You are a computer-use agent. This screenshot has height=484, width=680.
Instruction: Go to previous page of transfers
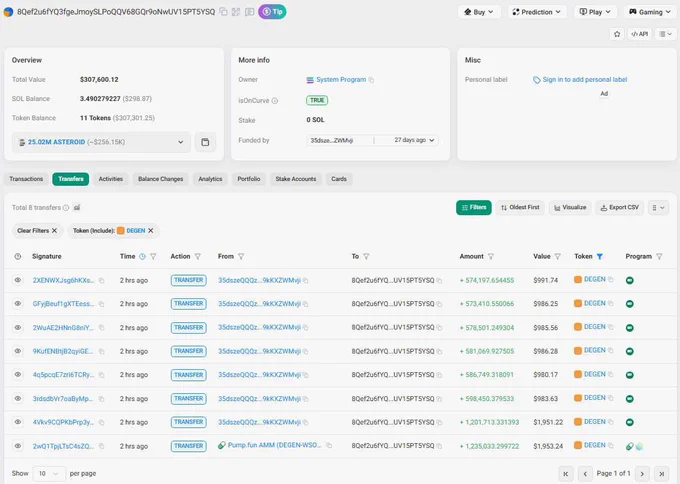click(585, 474)
